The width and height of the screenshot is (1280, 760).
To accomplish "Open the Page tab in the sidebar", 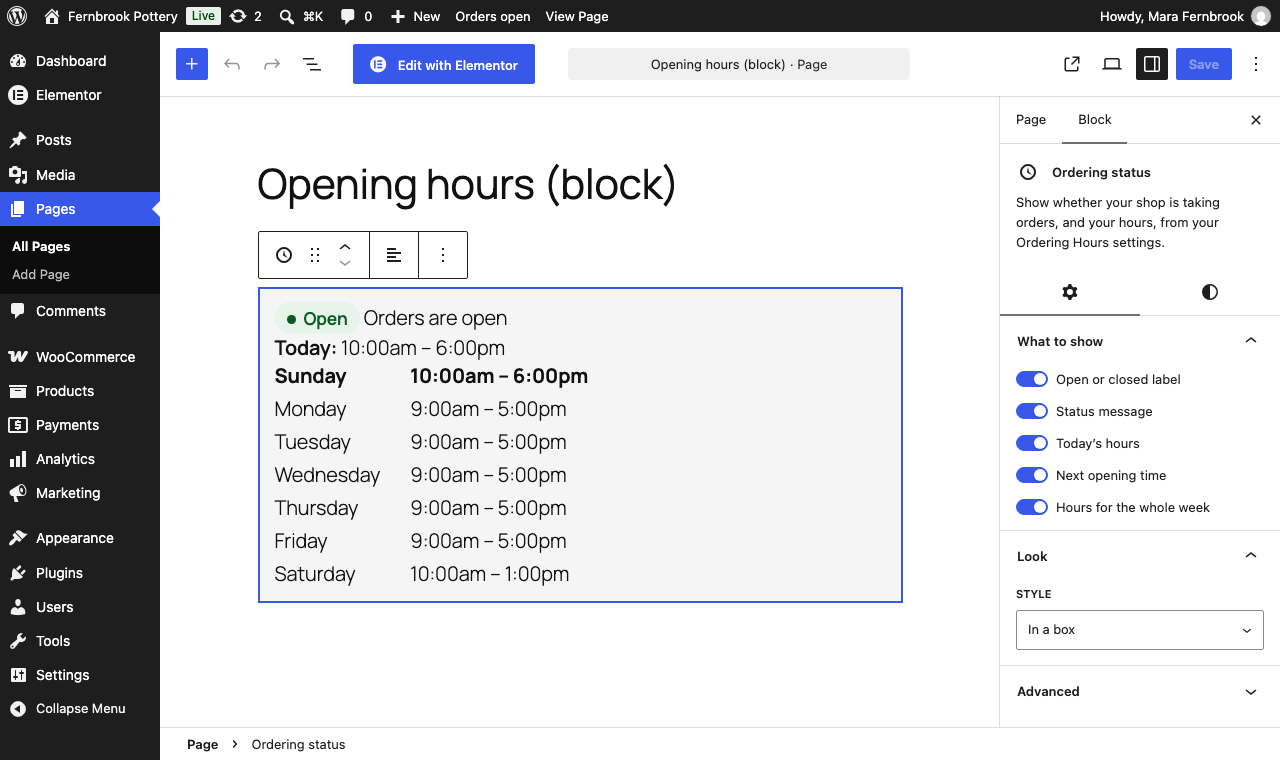I will [1031, 119].
